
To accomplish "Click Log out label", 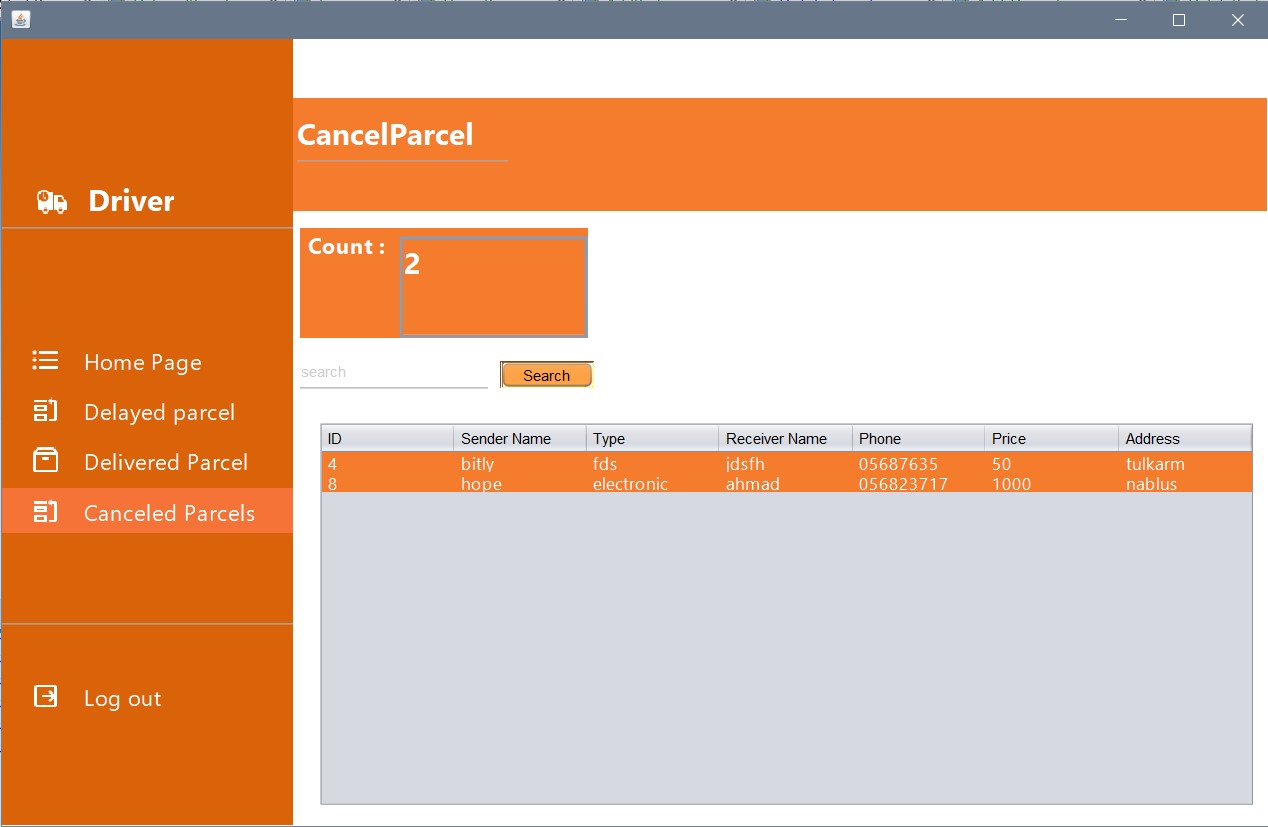I will click(x=122, y=698).
